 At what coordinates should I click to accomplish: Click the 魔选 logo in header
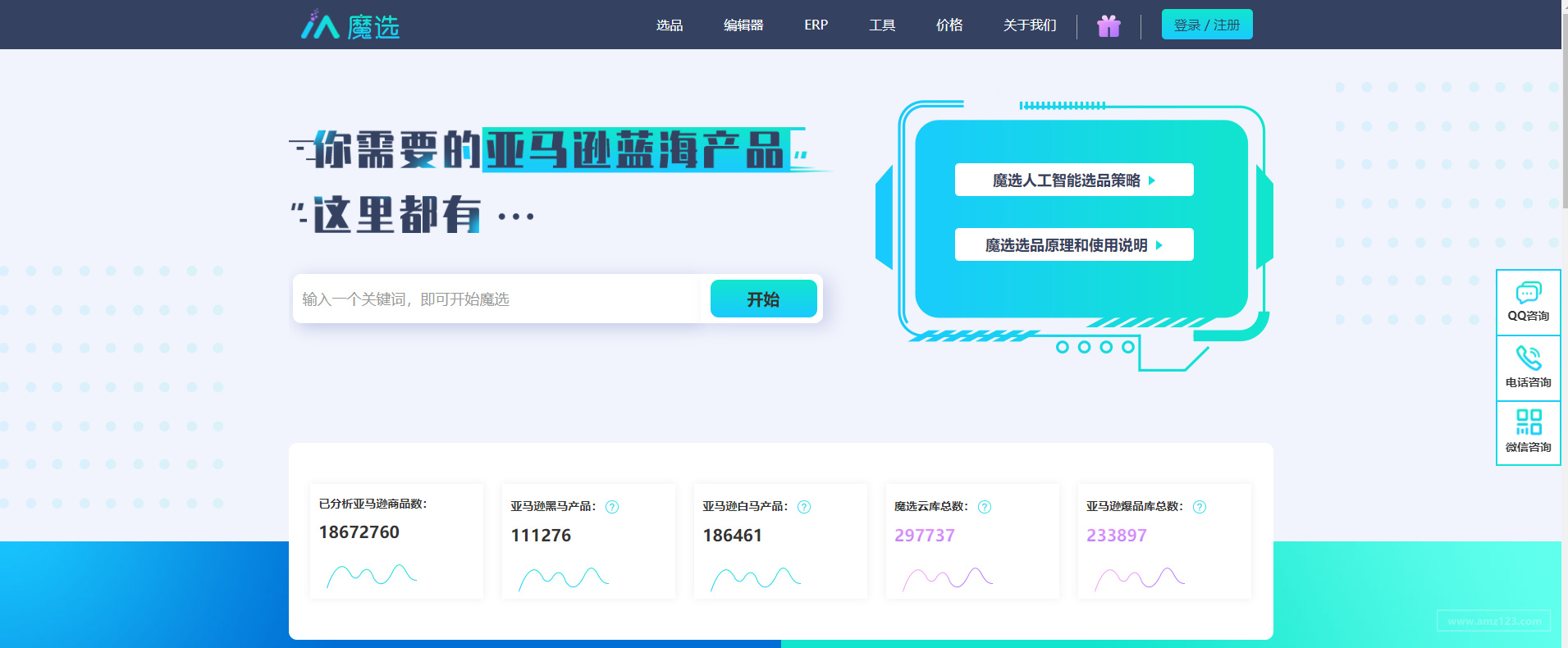tap(350, 25)
